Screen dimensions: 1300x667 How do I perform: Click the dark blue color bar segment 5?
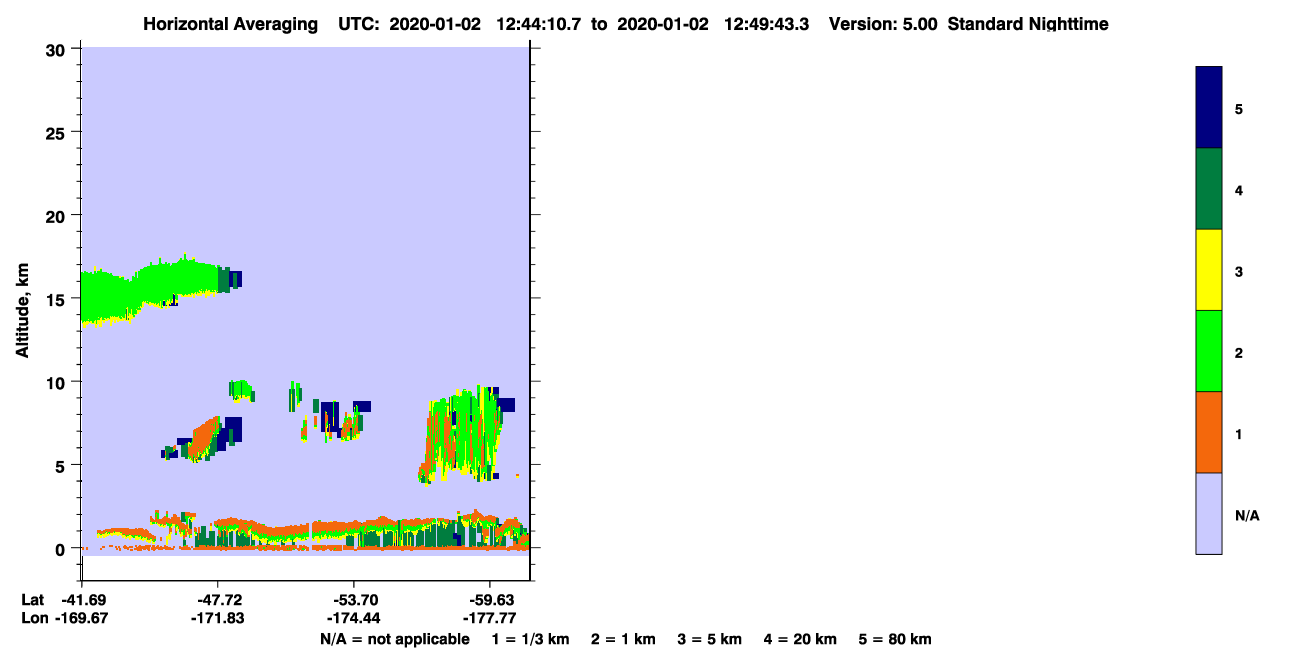[x=1209, y=107]
